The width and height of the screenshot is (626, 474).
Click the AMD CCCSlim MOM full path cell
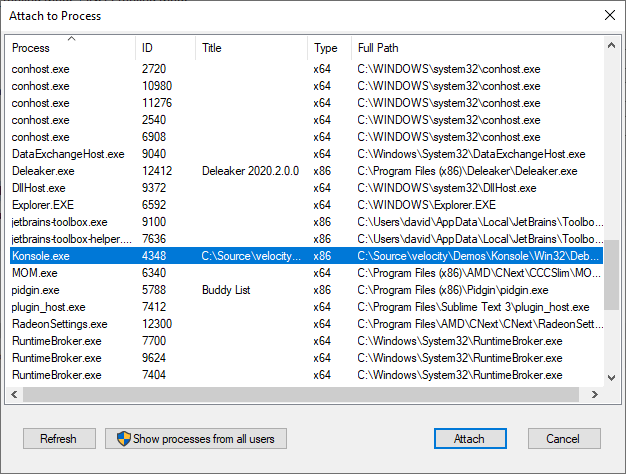pos(480,273)
